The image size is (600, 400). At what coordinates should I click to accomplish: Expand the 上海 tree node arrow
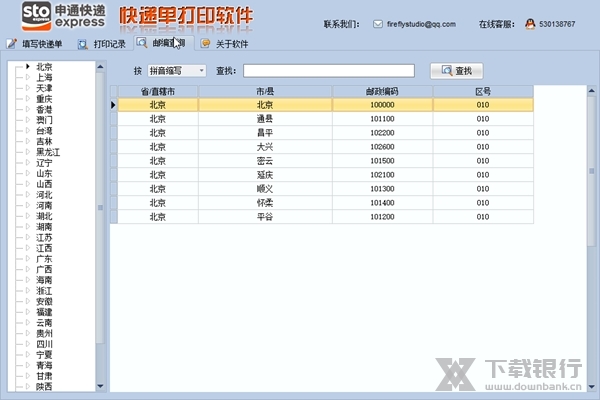(28, 77)
